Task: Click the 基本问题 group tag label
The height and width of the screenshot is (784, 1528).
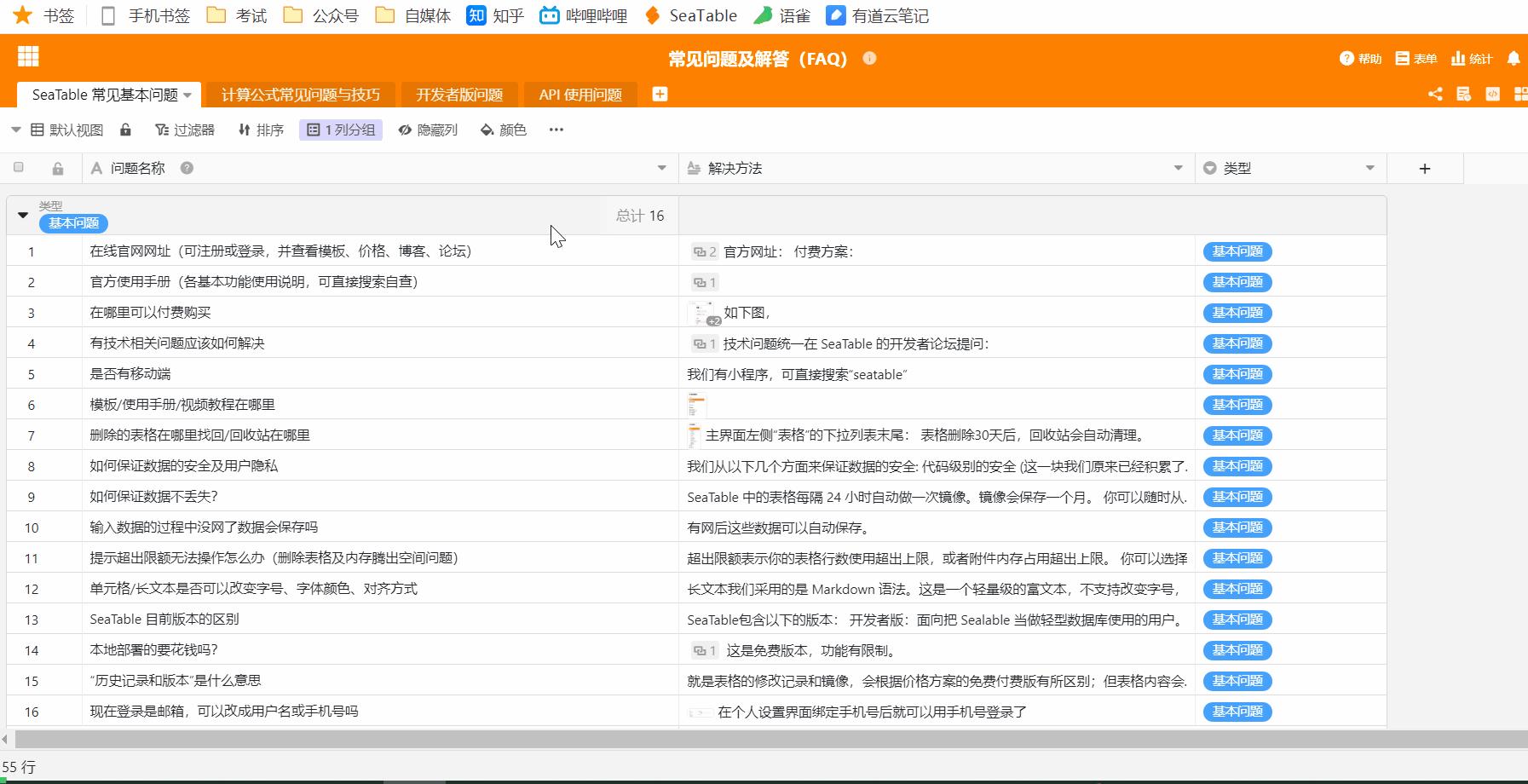Action: 73,223
